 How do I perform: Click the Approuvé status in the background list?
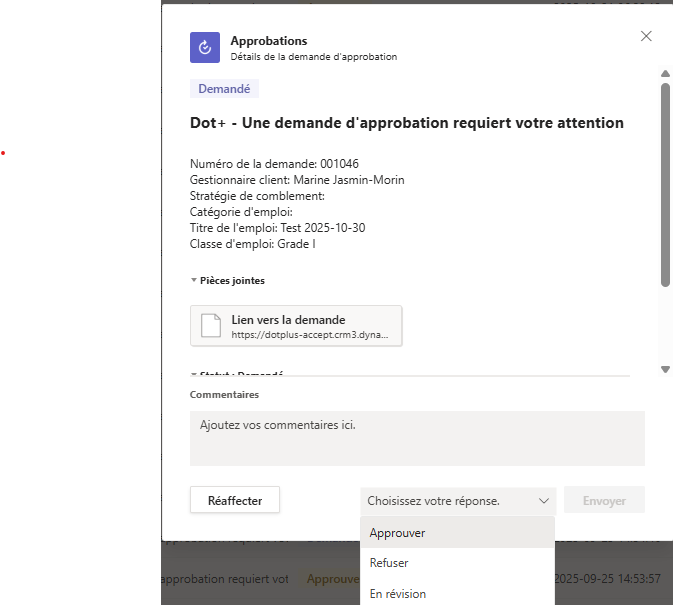tap(327, 579)
